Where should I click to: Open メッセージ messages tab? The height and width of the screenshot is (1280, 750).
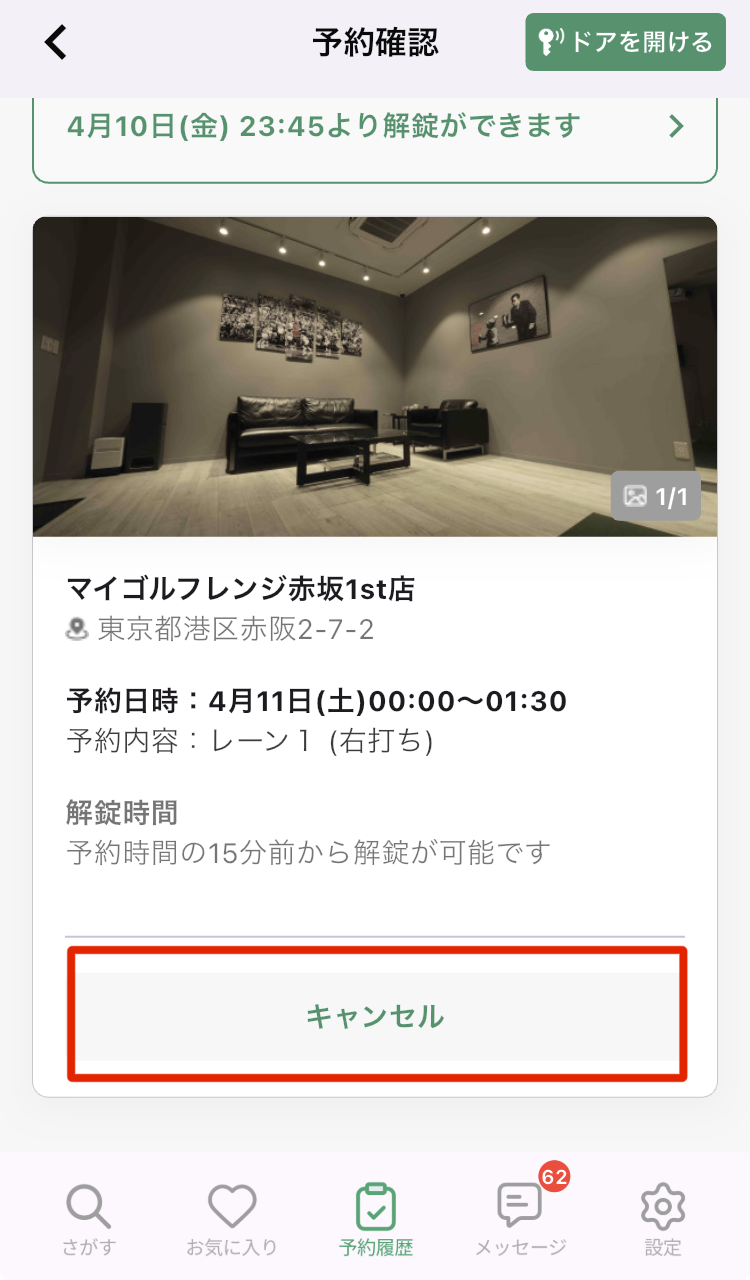pyautogui.click(x=520, y=1220)
